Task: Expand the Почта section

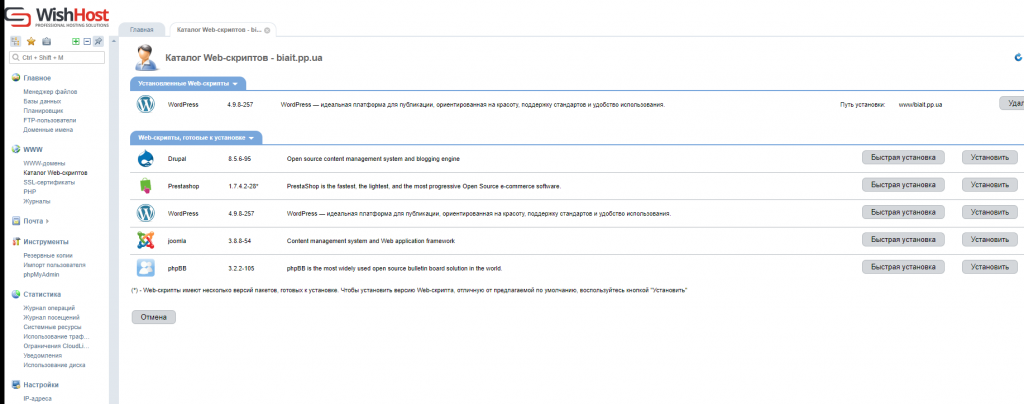Action: click(36, 221)
